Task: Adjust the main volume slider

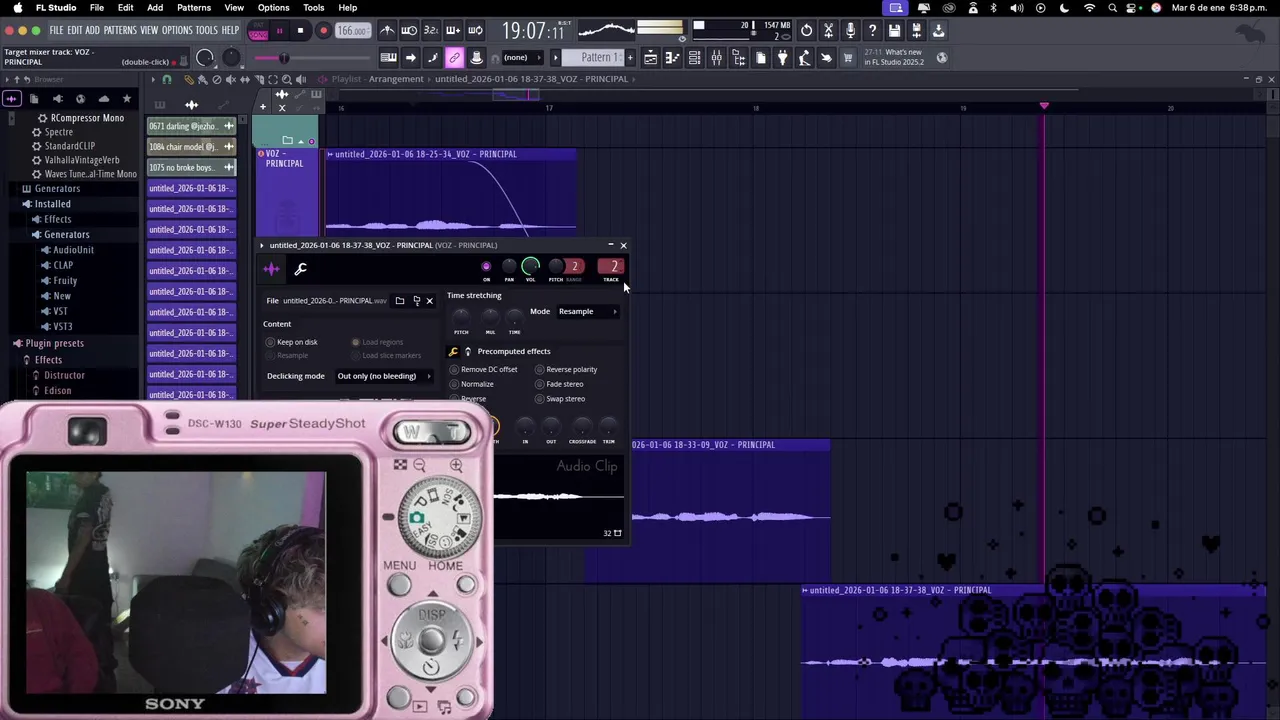Action: (284, 58)
